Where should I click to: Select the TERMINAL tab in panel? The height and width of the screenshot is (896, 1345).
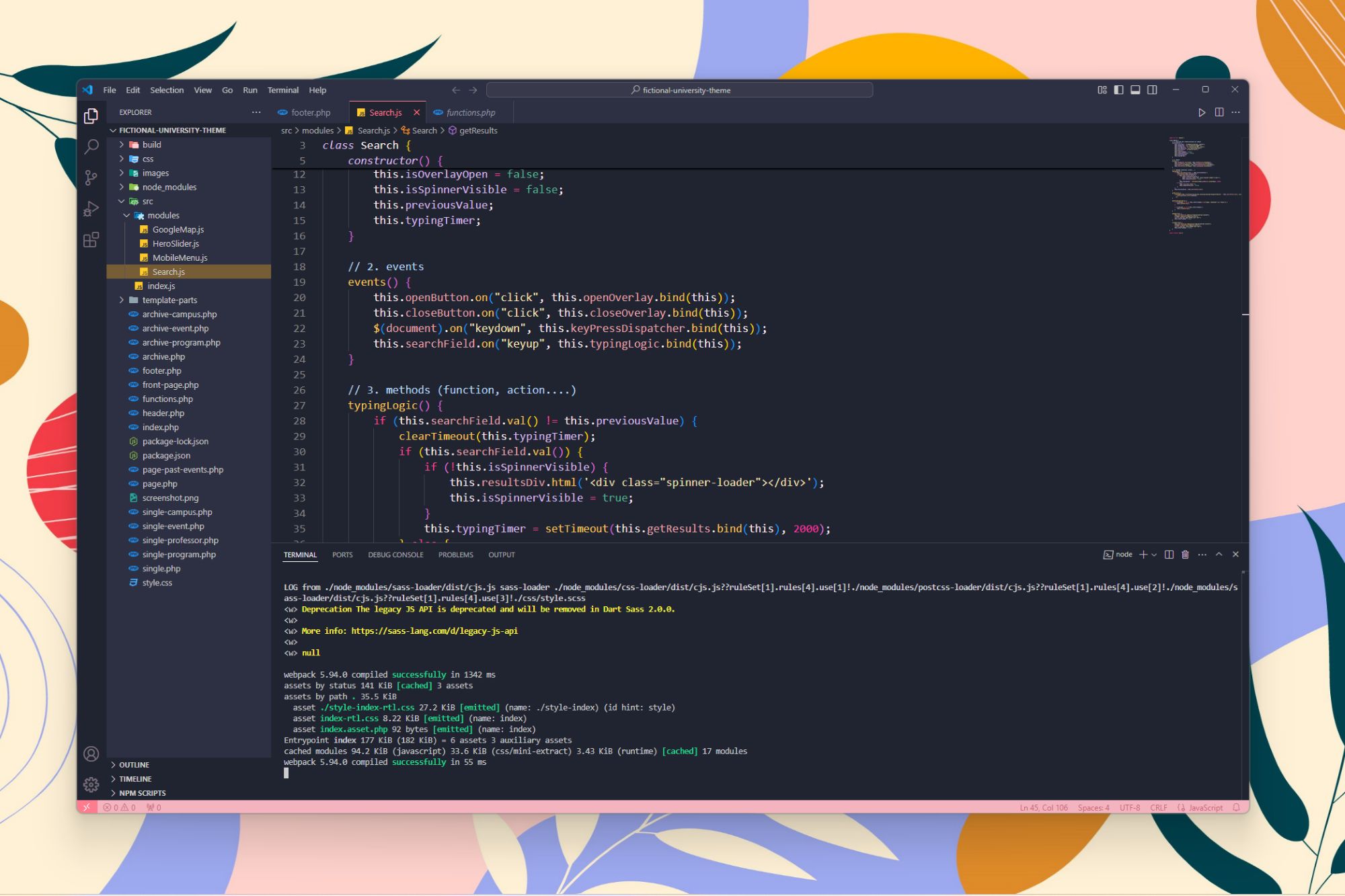coord(300,554)
